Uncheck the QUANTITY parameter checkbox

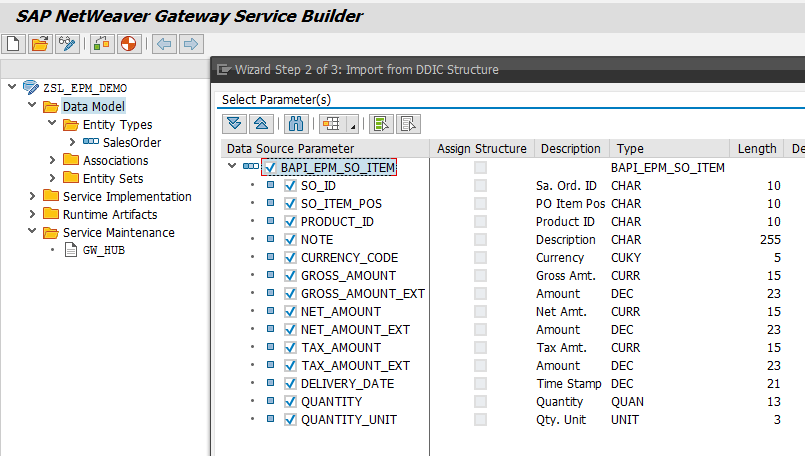coord(290,401)
